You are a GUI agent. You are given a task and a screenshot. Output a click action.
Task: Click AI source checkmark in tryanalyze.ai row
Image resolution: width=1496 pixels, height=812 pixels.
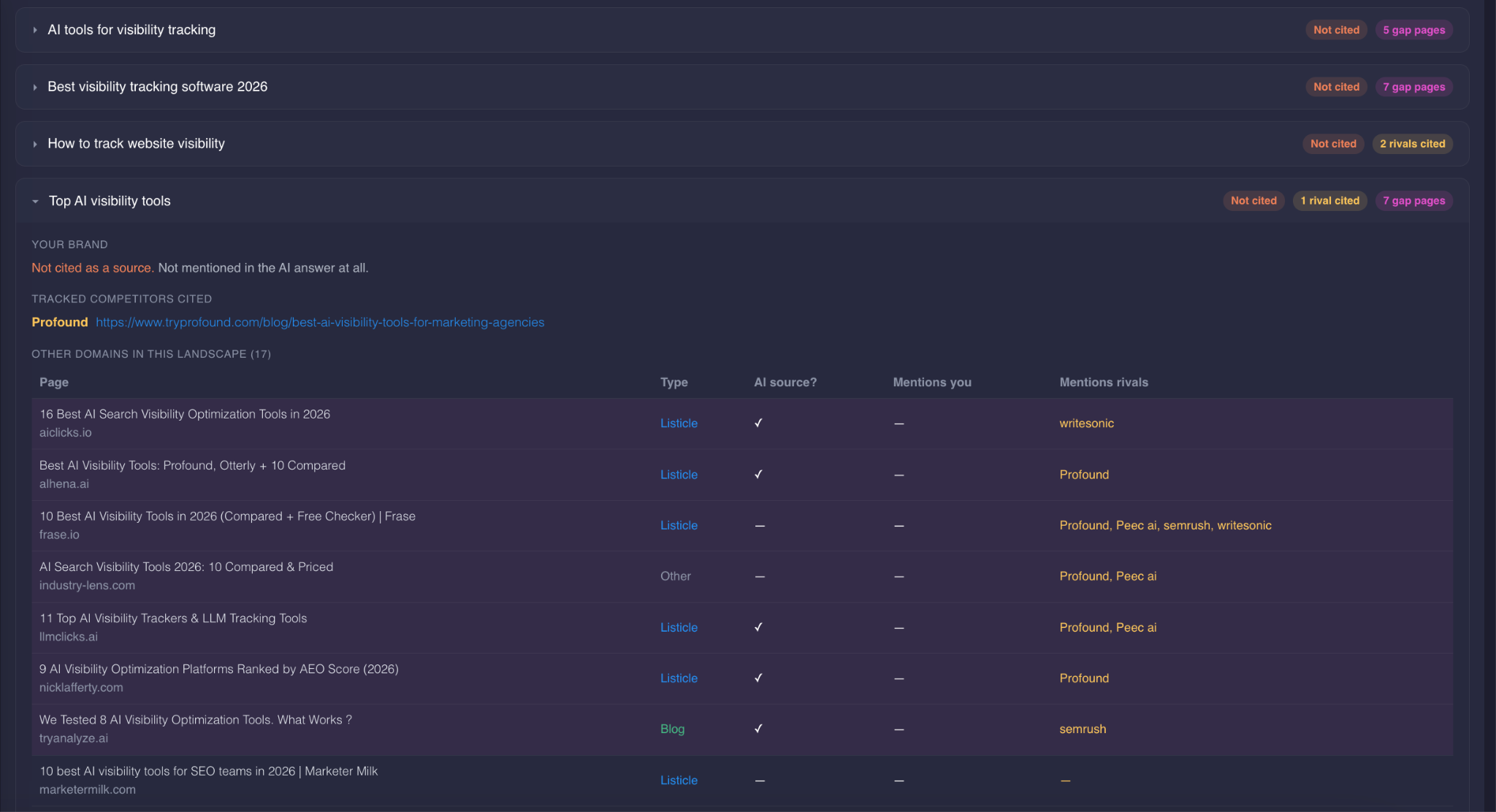(758, 728)
